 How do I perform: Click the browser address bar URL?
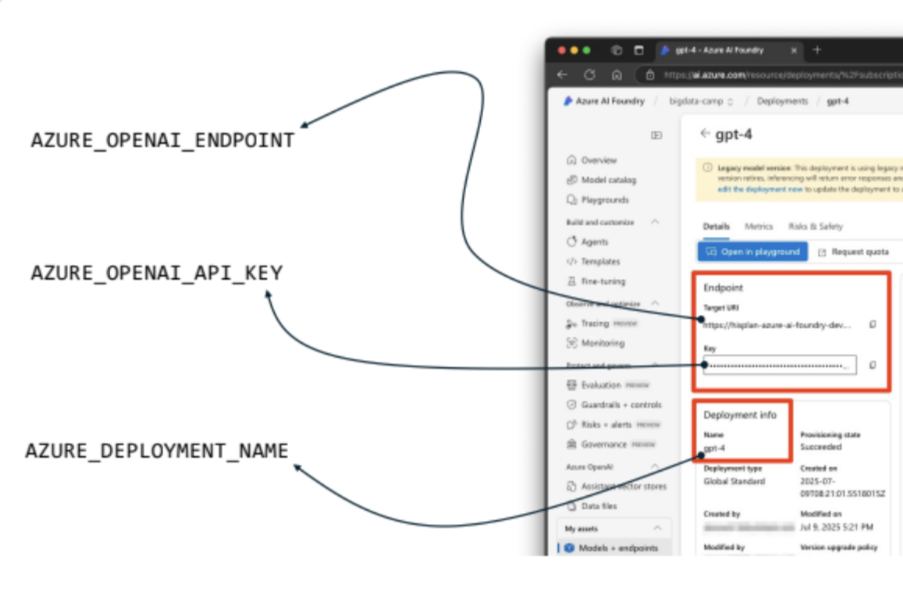(x=783, y=75)
